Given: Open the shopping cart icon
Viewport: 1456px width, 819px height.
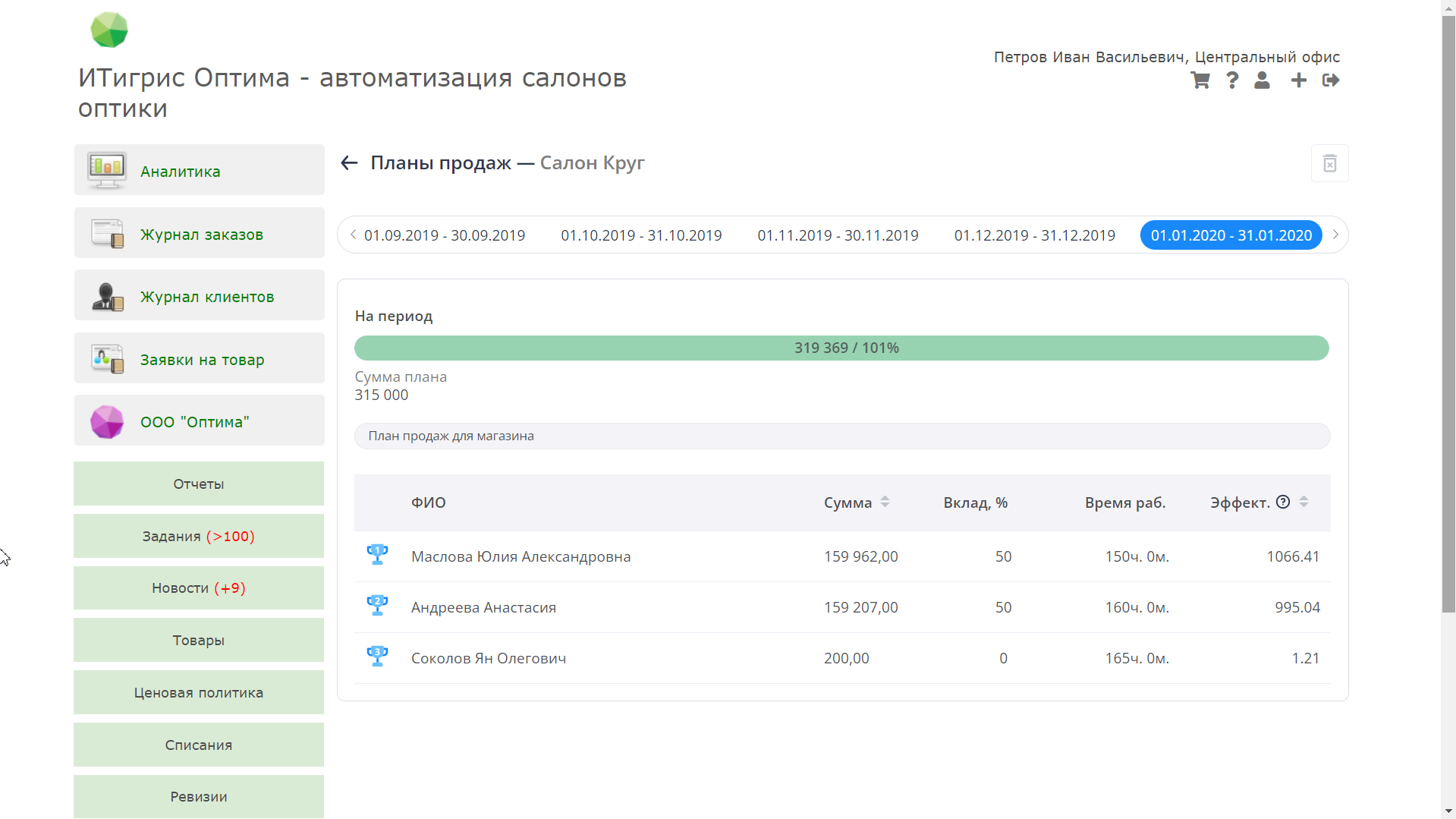Looking at the screenshot, I should click(1200, 80).
